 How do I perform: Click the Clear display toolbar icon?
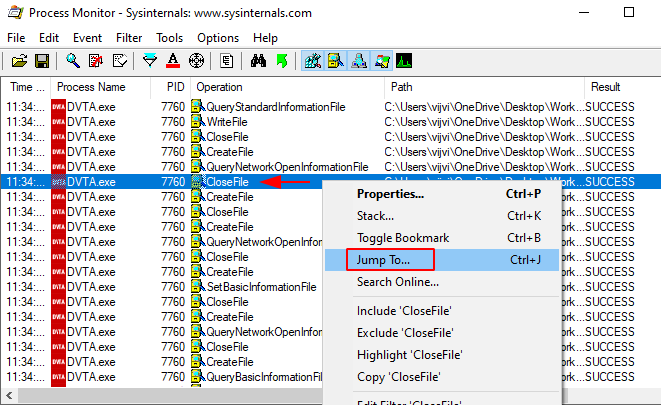tap(120, 61)
